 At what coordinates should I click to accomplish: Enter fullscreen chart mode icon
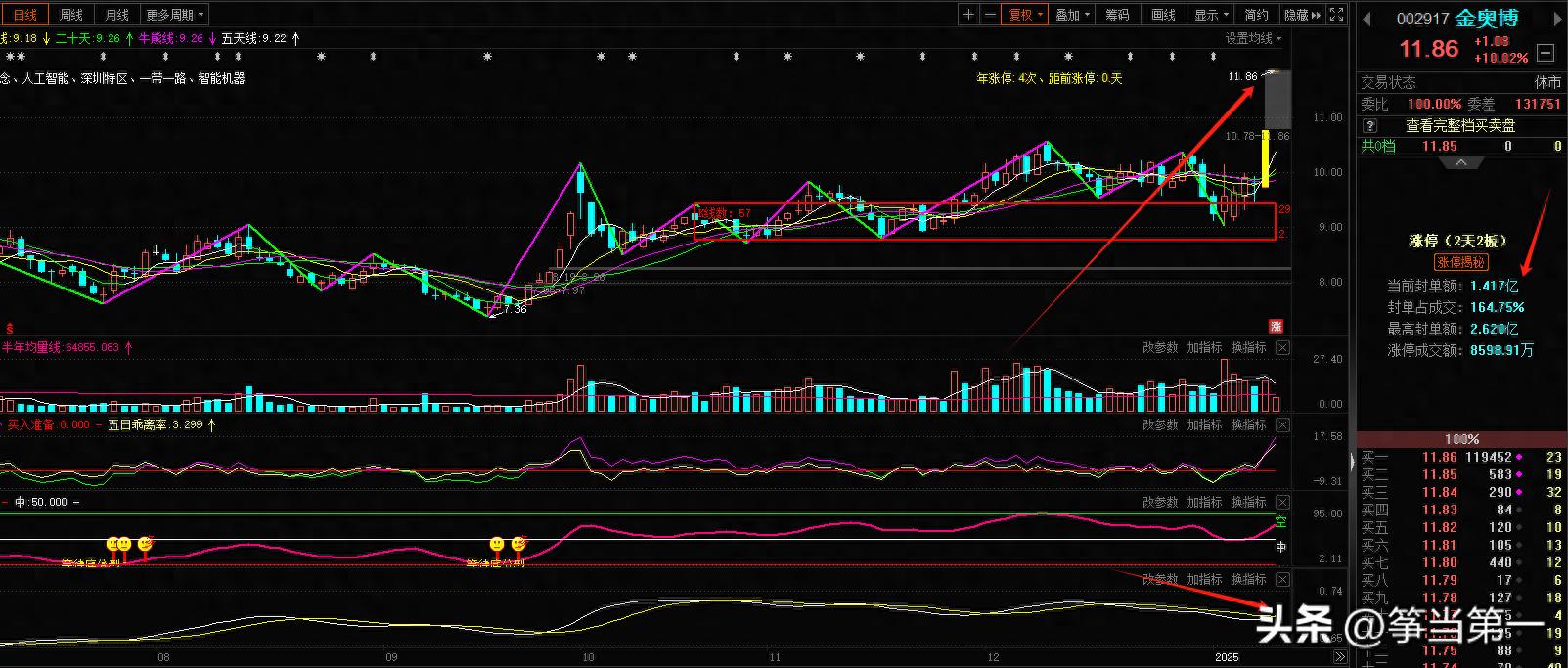[x=1337, y=15]
